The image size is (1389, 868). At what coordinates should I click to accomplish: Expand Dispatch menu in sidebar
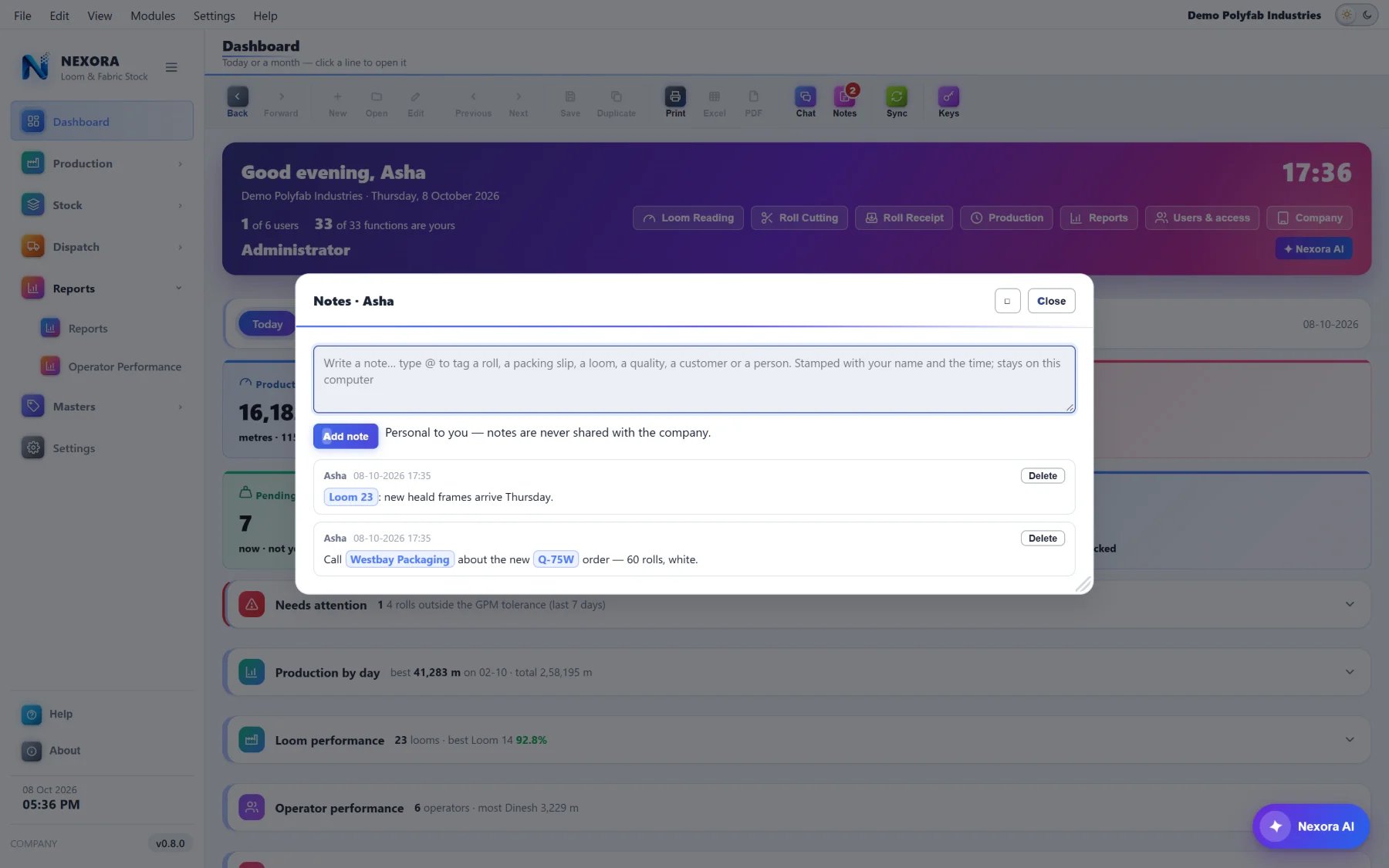(x=102, y=247)
